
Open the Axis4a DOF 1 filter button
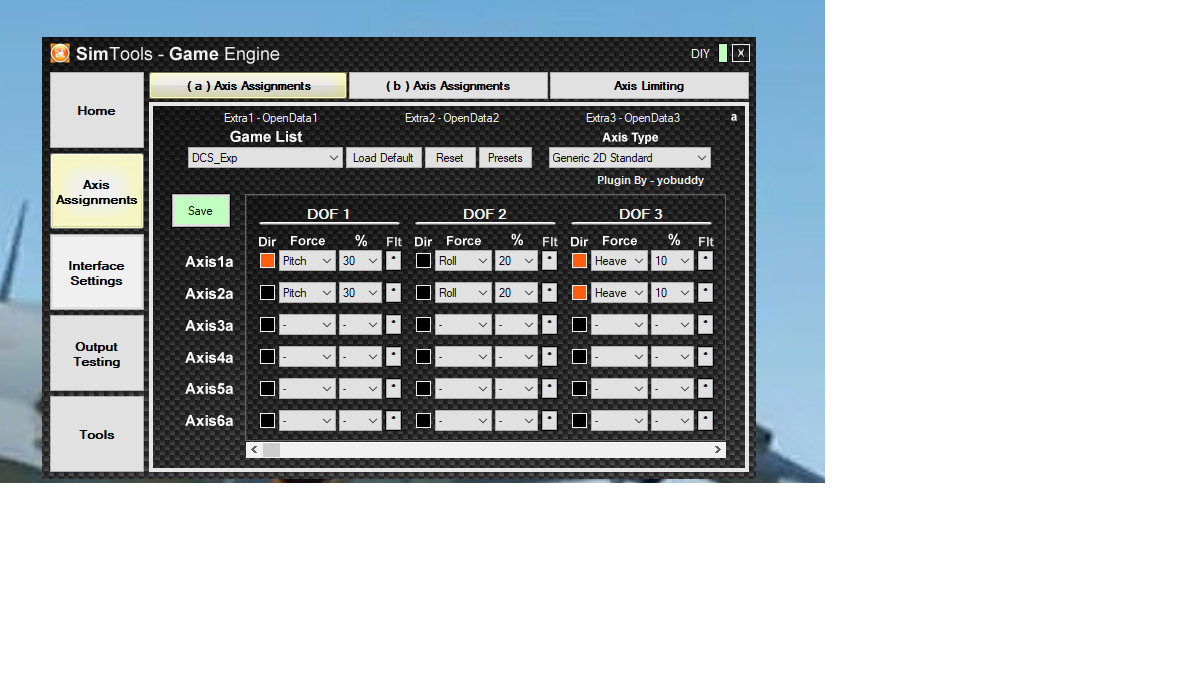click(393, 357)
